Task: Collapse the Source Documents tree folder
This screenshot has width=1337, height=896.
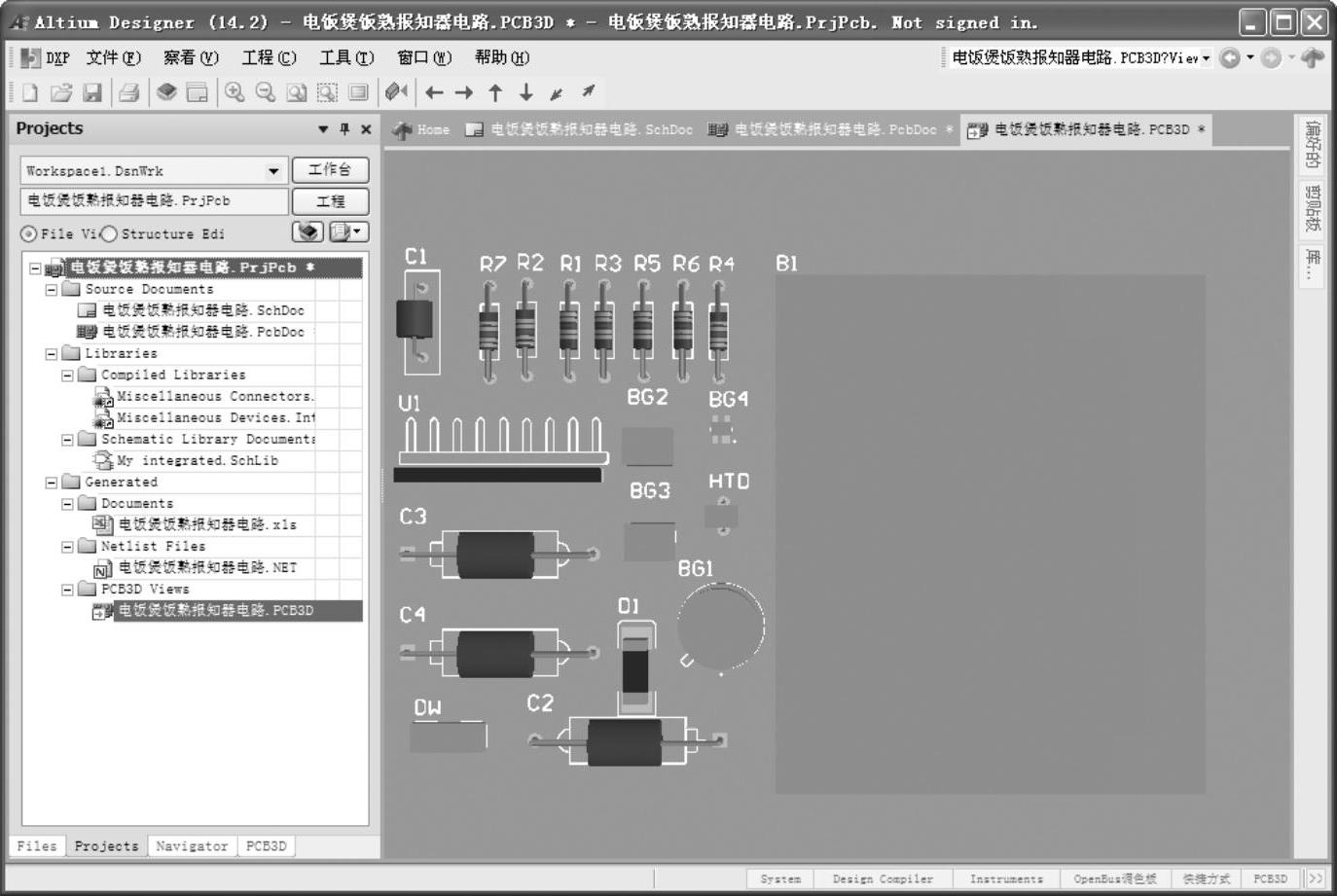Action: coord(52,290)
